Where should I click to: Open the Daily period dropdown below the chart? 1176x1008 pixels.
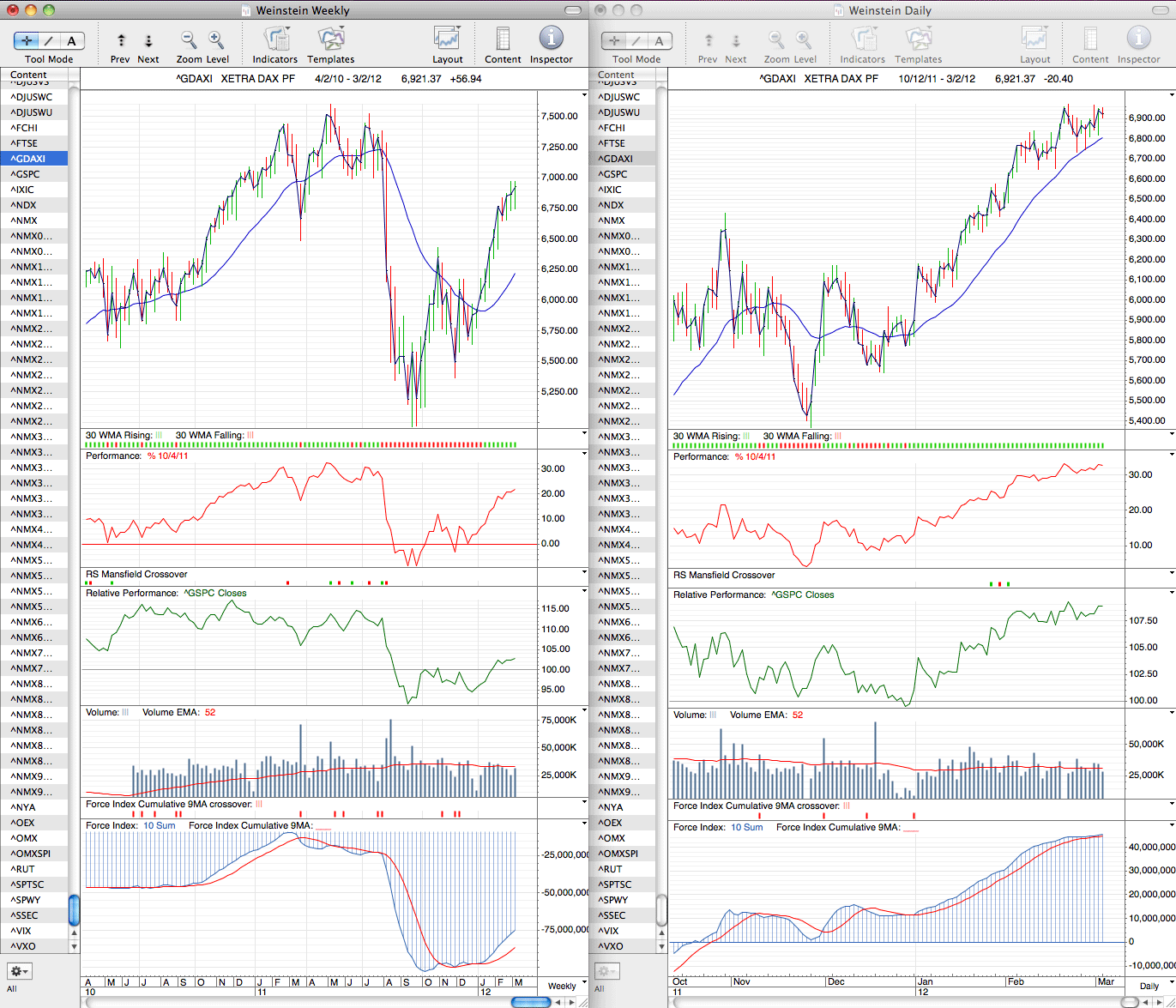click(1152, 986)
